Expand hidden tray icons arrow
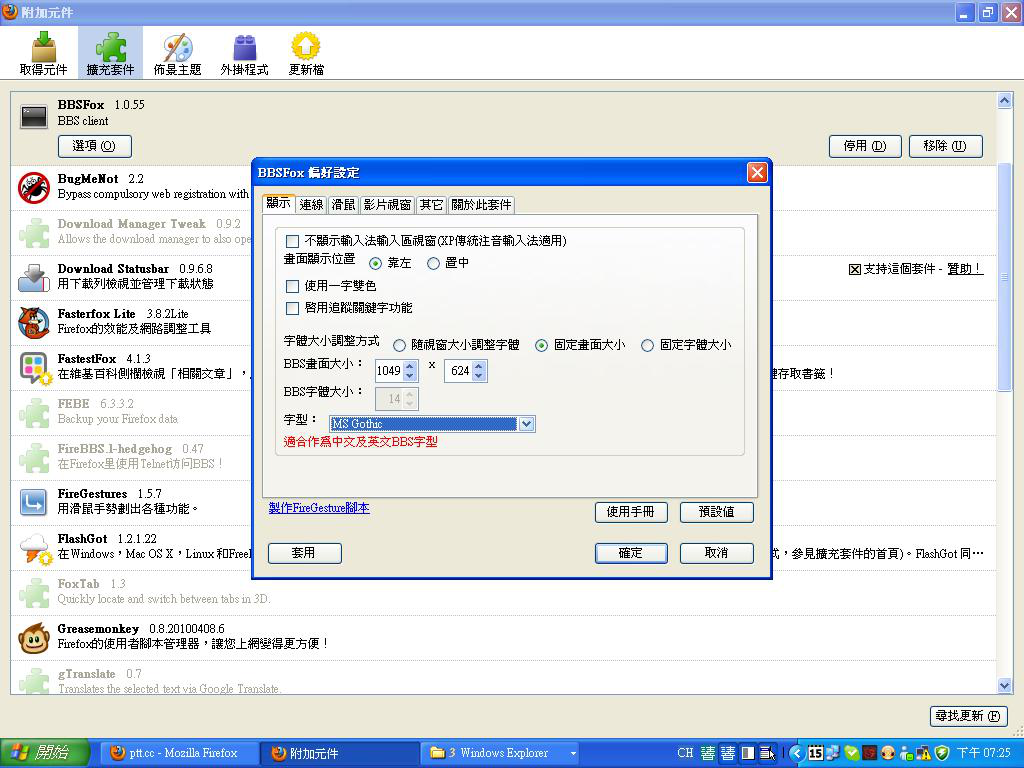This screenshot has height=768, width=1024. 796,753
